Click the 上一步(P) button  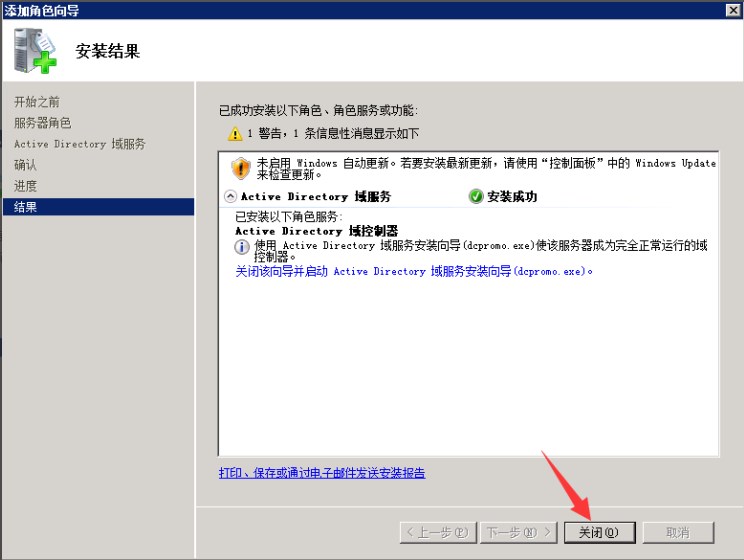[437, 532]
